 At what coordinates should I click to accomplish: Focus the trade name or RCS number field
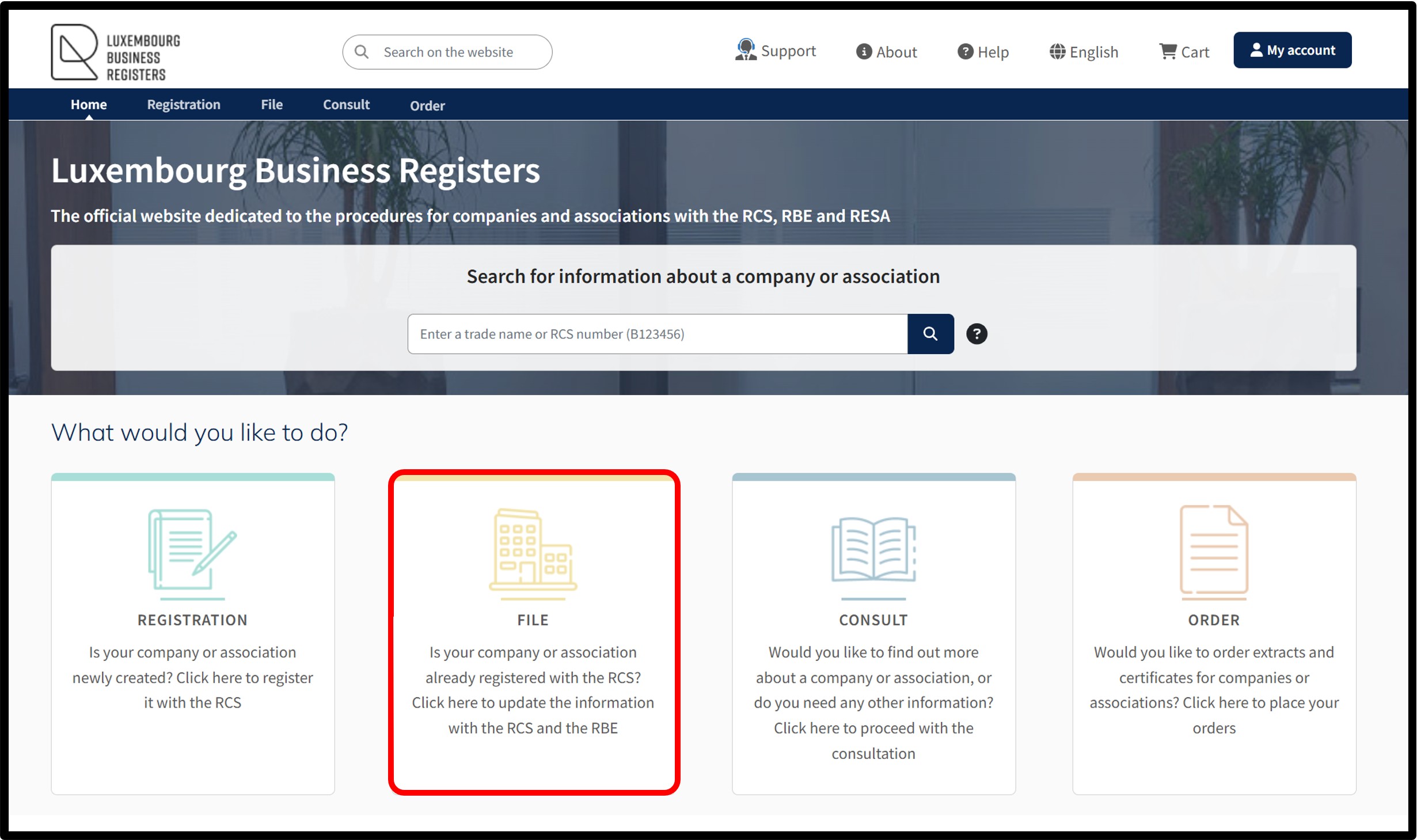658,334
